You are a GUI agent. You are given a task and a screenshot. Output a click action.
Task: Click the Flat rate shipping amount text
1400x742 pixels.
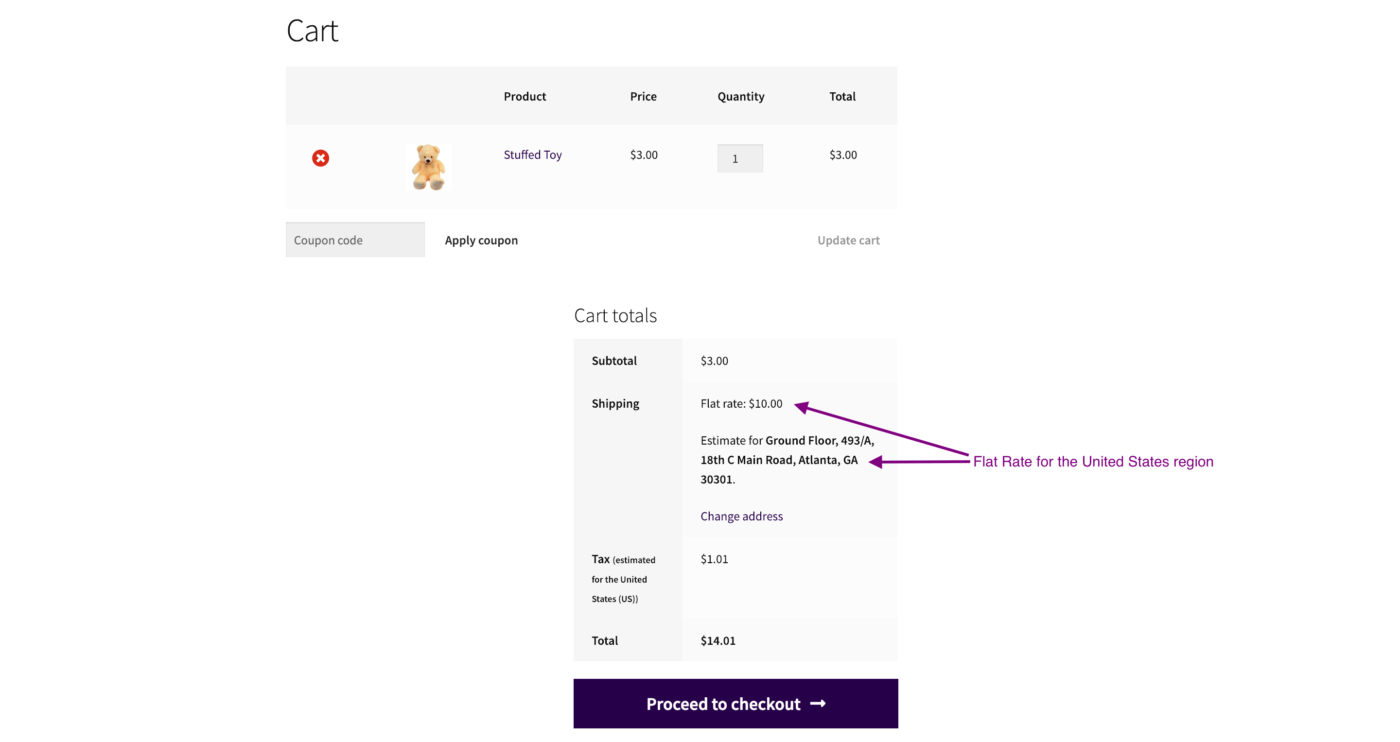coord(741,403)
